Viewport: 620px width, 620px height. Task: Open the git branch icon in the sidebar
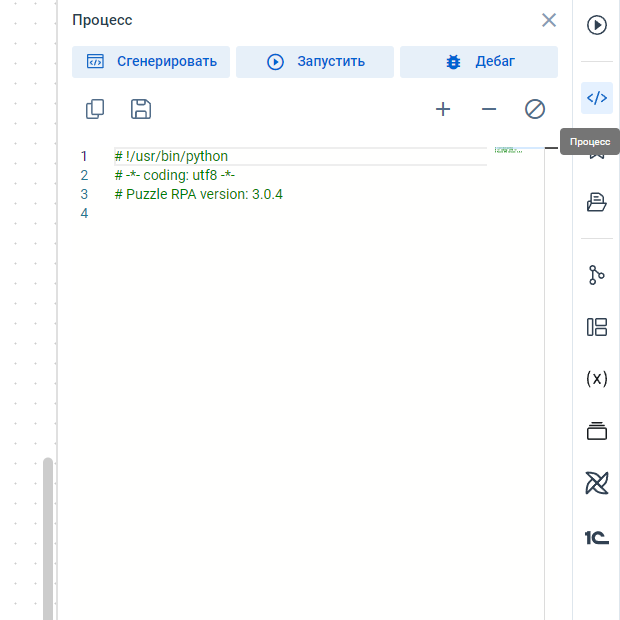click(x=597, y=275)
